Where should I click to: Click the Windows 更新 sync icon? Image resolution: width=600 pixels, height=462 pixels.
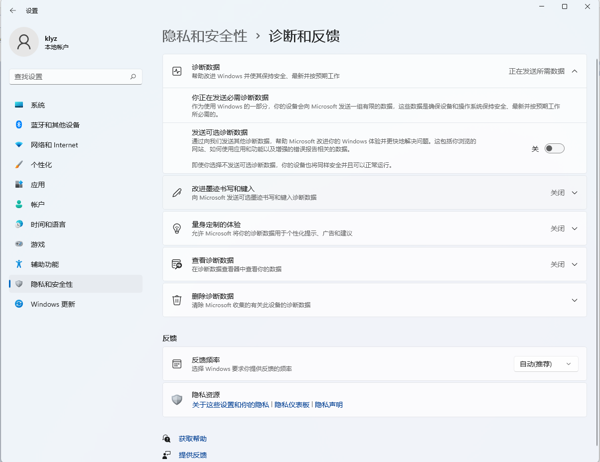tap(19, 304)
